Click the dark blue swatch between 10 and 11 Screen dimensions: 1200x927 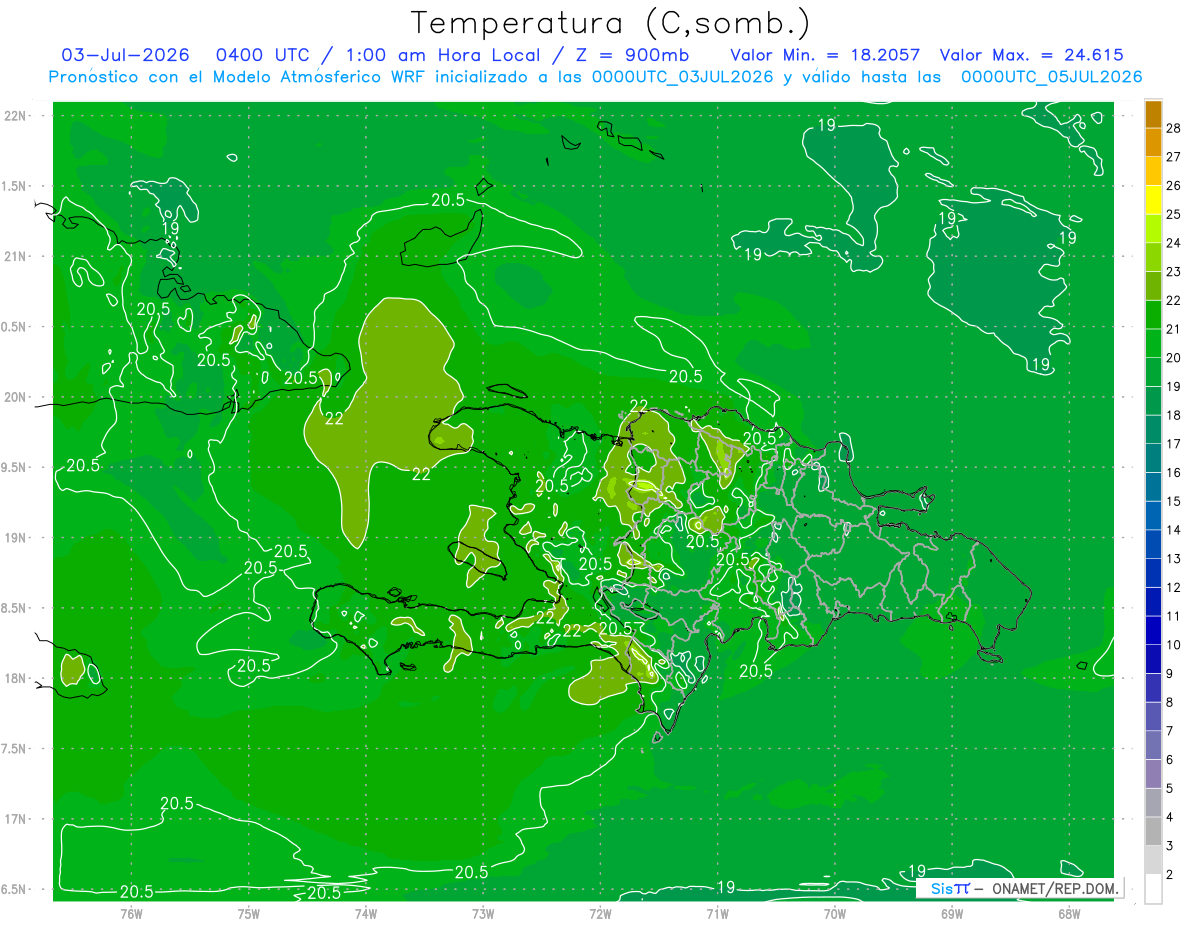[x=1153, y=631]
